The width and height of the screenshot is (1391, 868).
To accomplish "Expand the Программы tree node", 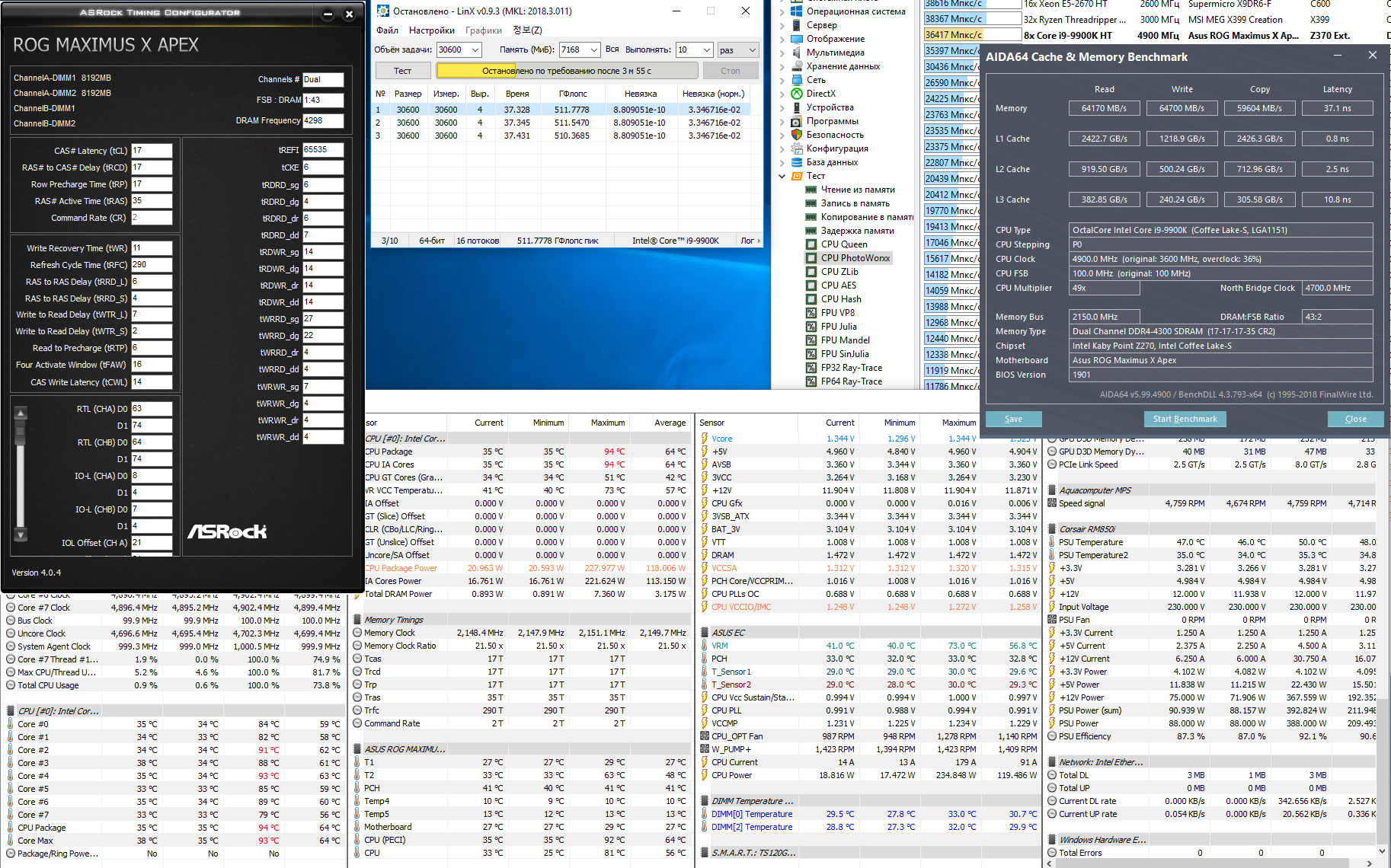I will 782,121.
